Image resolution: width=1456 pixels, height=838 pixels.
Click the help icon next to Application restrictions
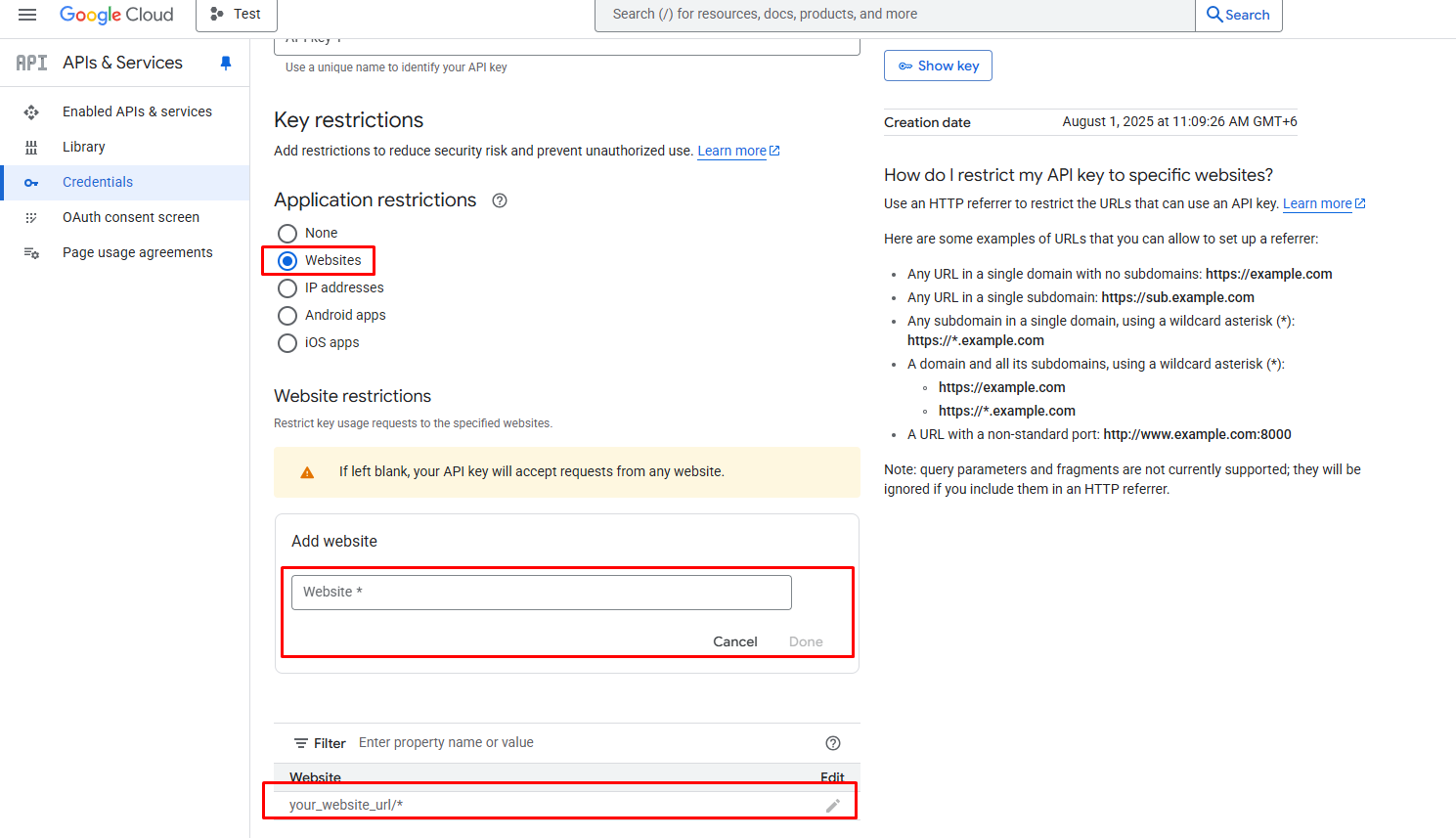(500, 200)
